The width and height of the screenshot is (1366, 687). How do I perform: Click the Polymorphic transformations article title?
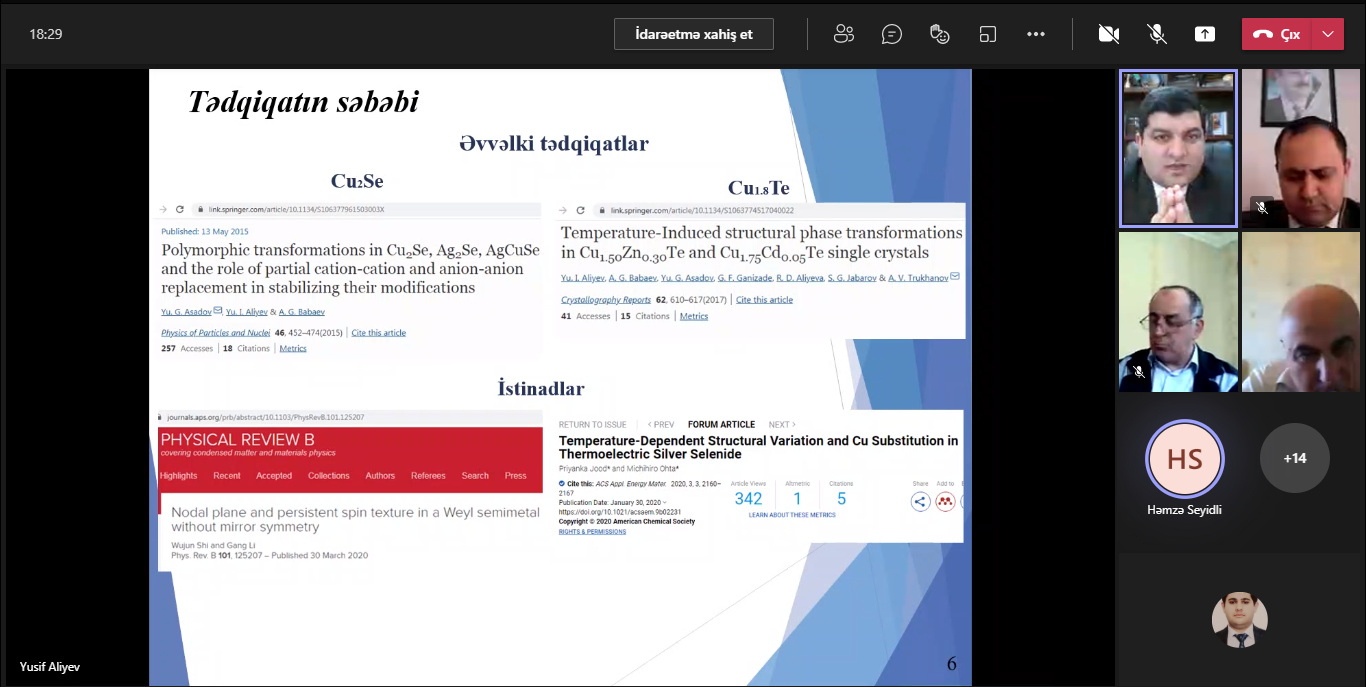pyautogui.click(x=350, y=268)
